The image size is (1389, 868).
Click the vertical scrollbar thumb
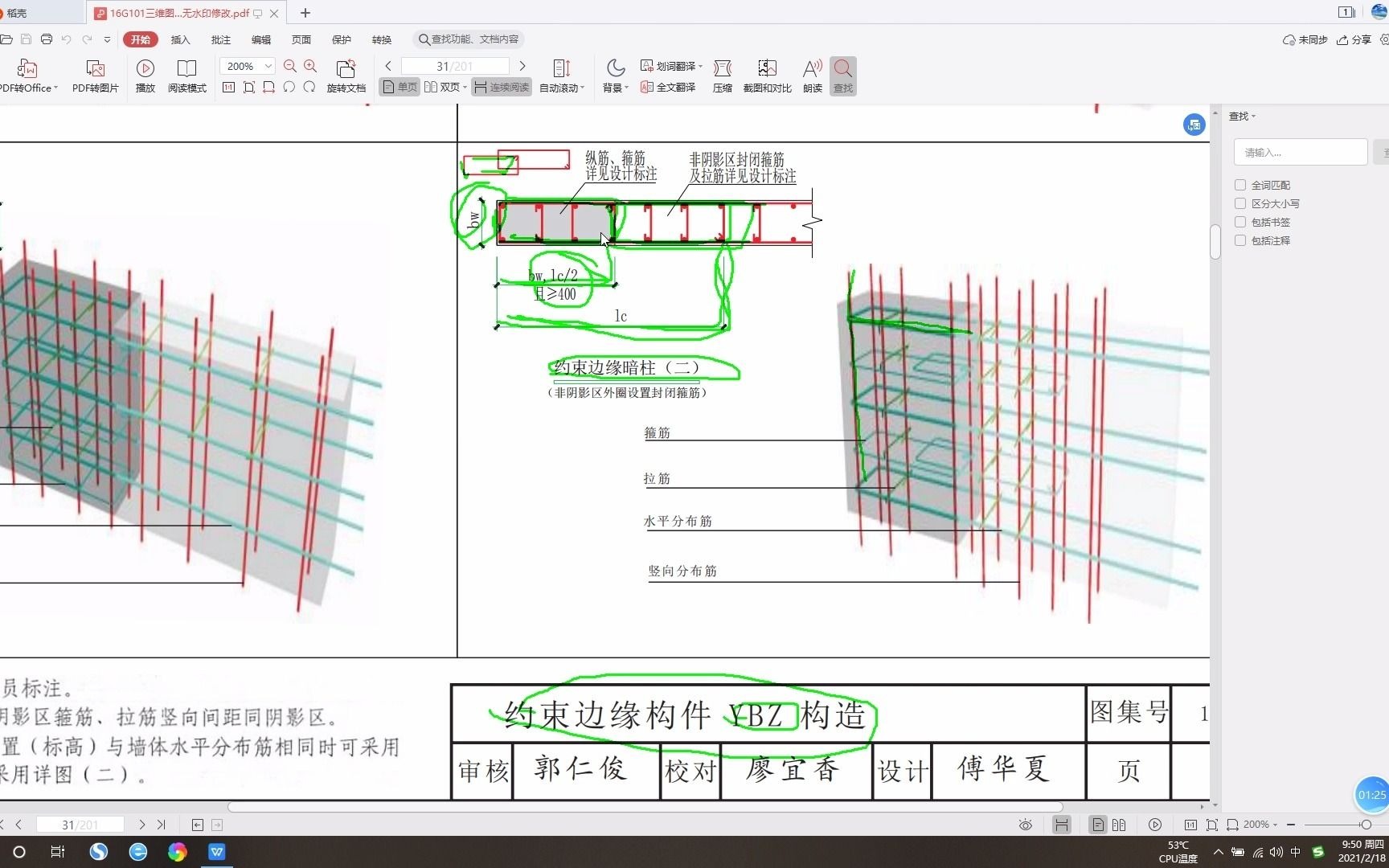(x=1215, y=241)
